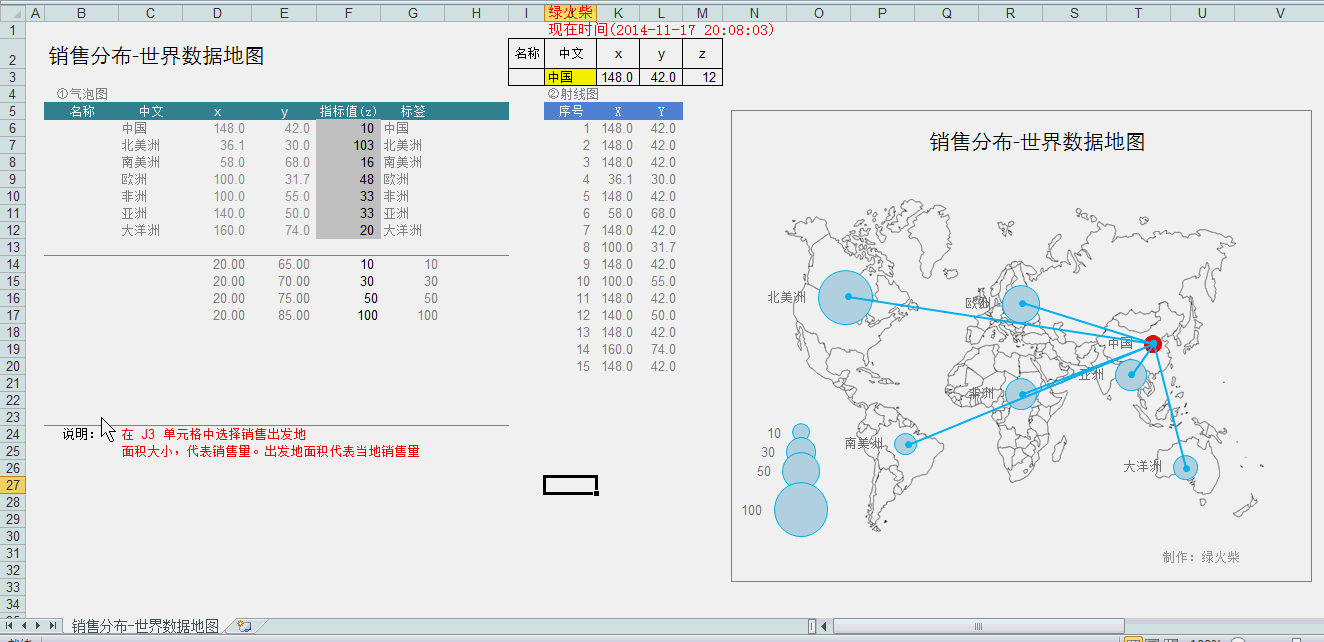Click previous sheet navigation arrow

click(x=24, y=625)
